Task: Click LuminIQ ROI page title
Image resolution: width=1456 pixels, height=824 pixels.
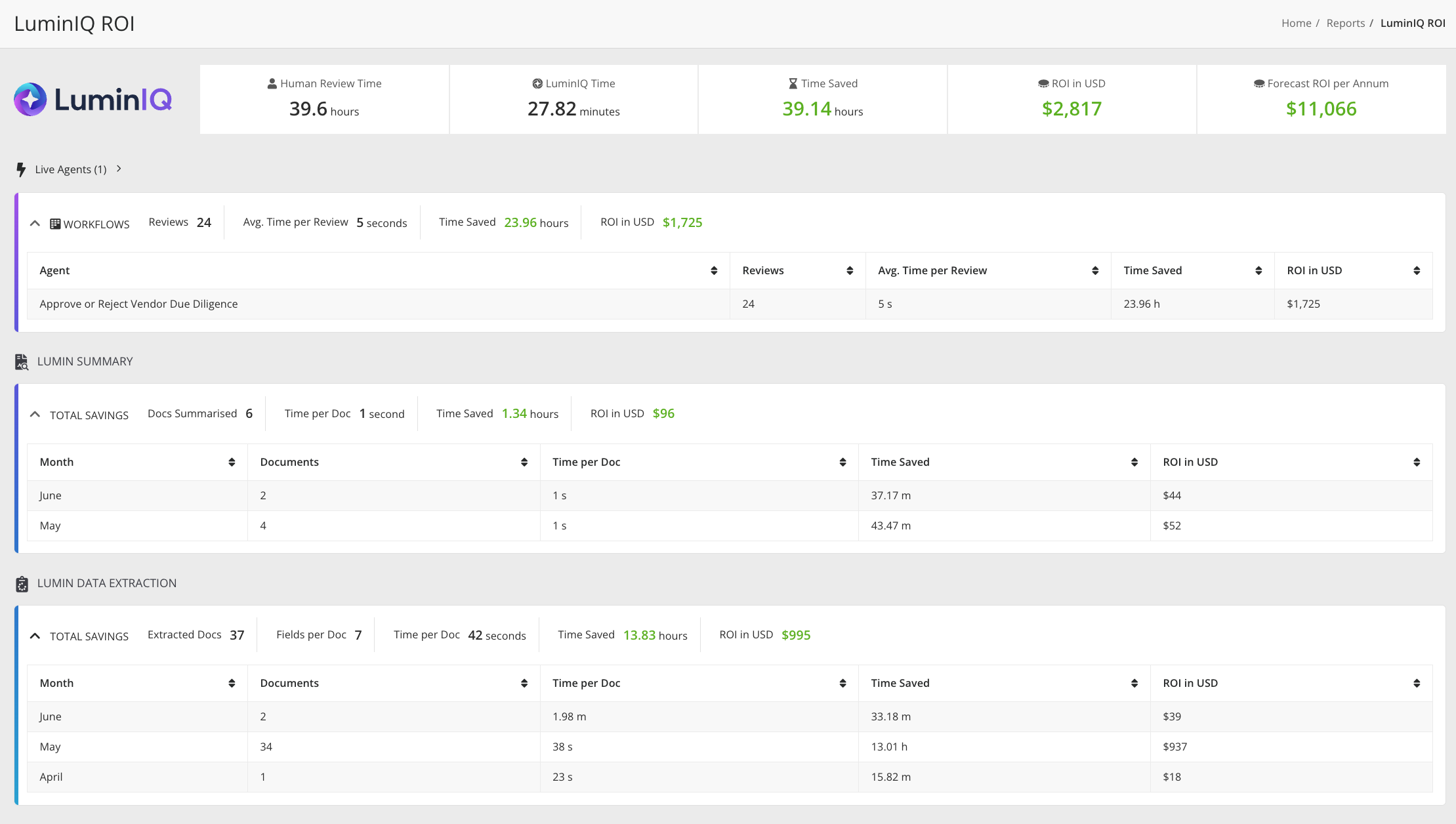Action: 74,24
